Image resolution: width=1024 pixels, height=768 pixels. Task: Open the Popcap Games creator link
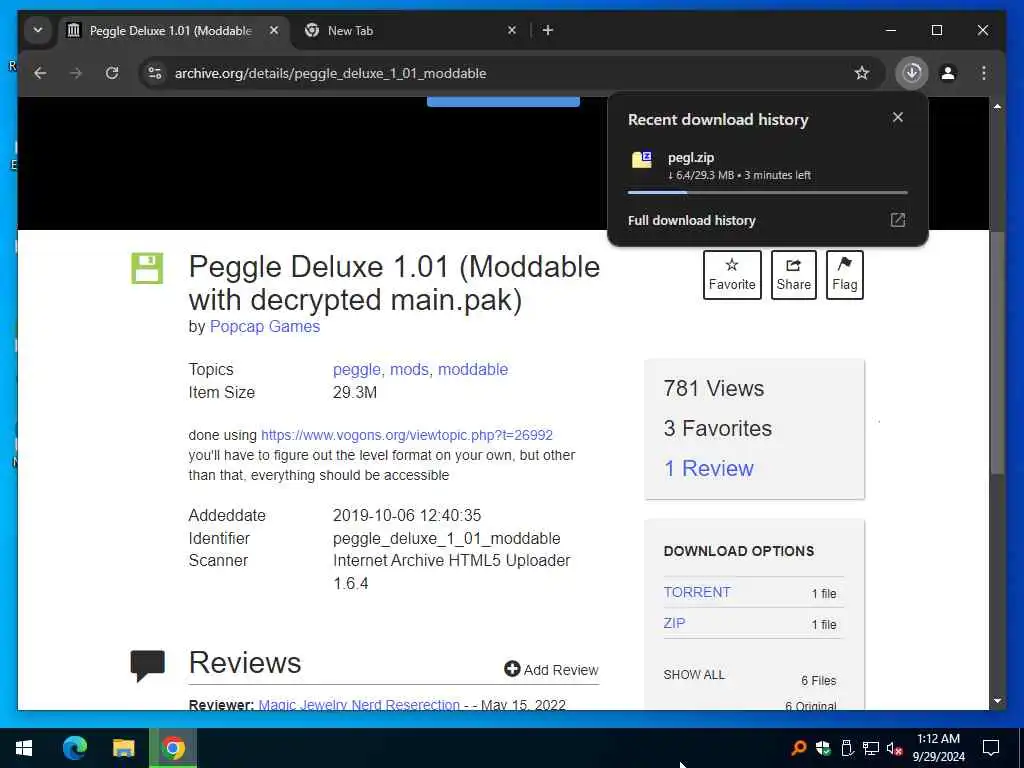pyautogui.click(x=264, y=327)
